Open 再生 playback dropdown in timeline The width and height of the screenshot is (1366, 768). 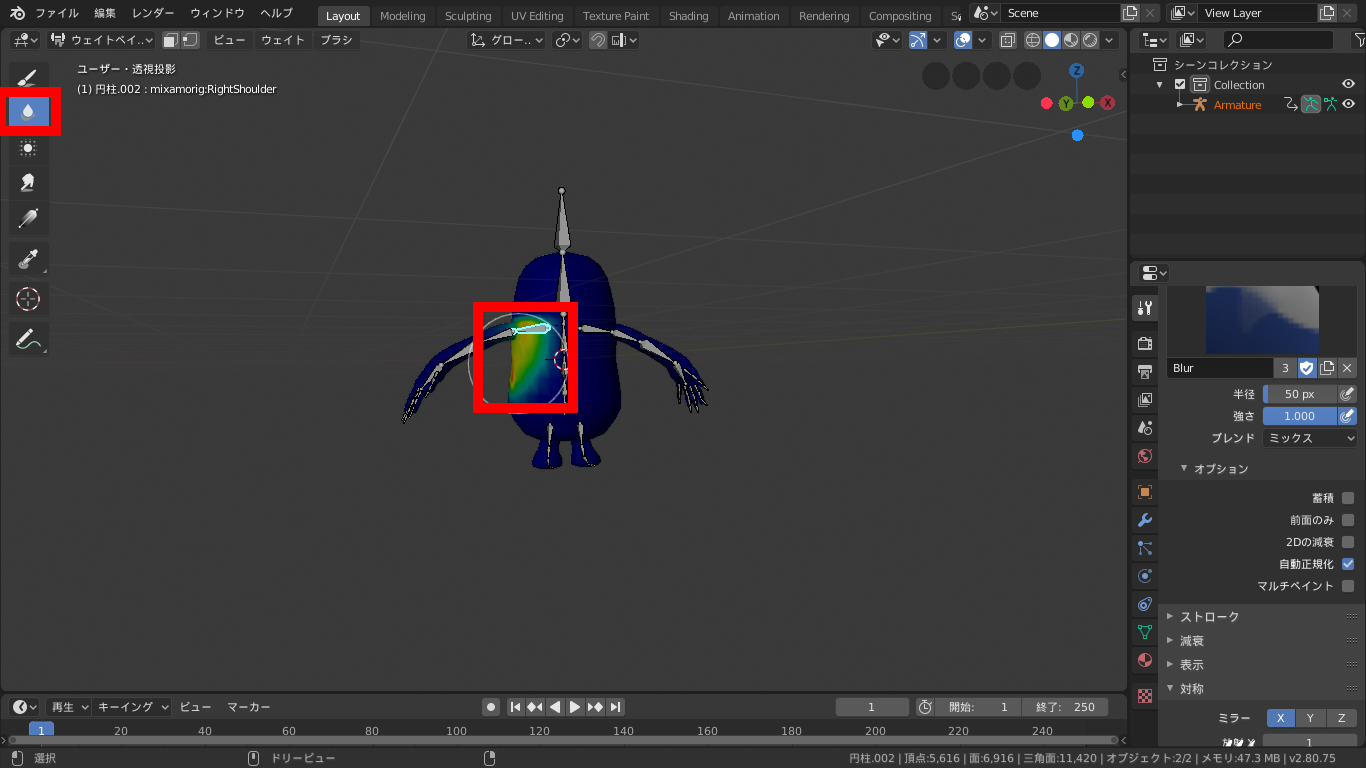pos(69,707)
